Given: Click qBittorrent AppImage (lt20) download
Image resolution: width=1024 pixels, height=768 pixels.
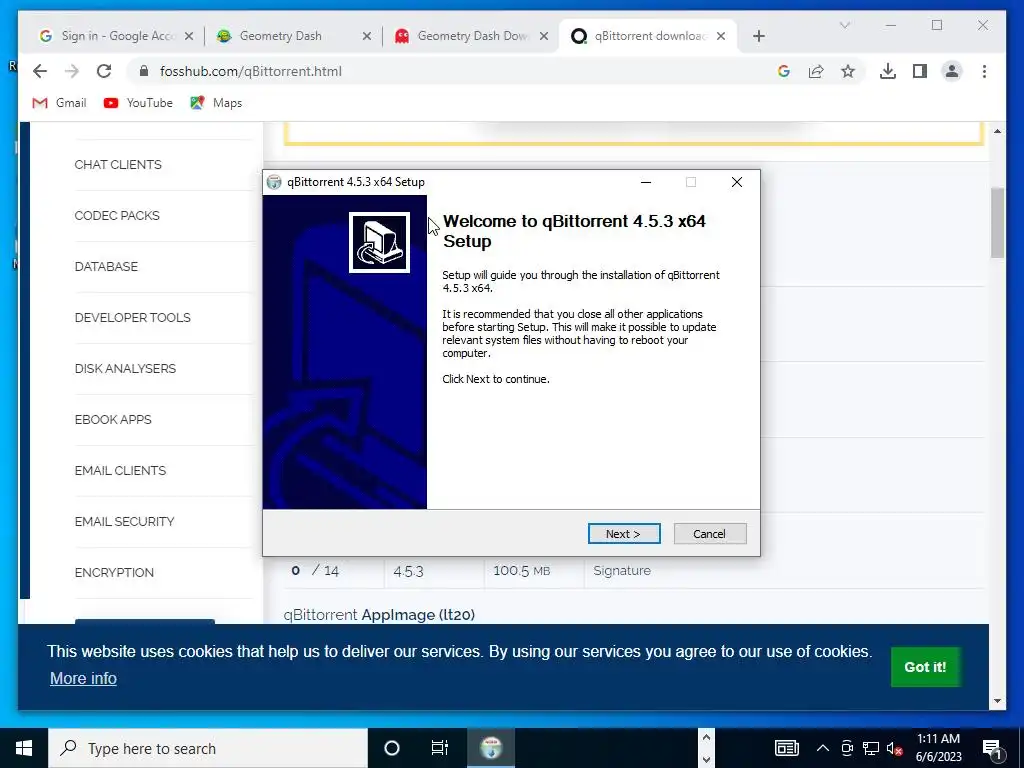Looking at the screenshot, I should coord(379,615).
